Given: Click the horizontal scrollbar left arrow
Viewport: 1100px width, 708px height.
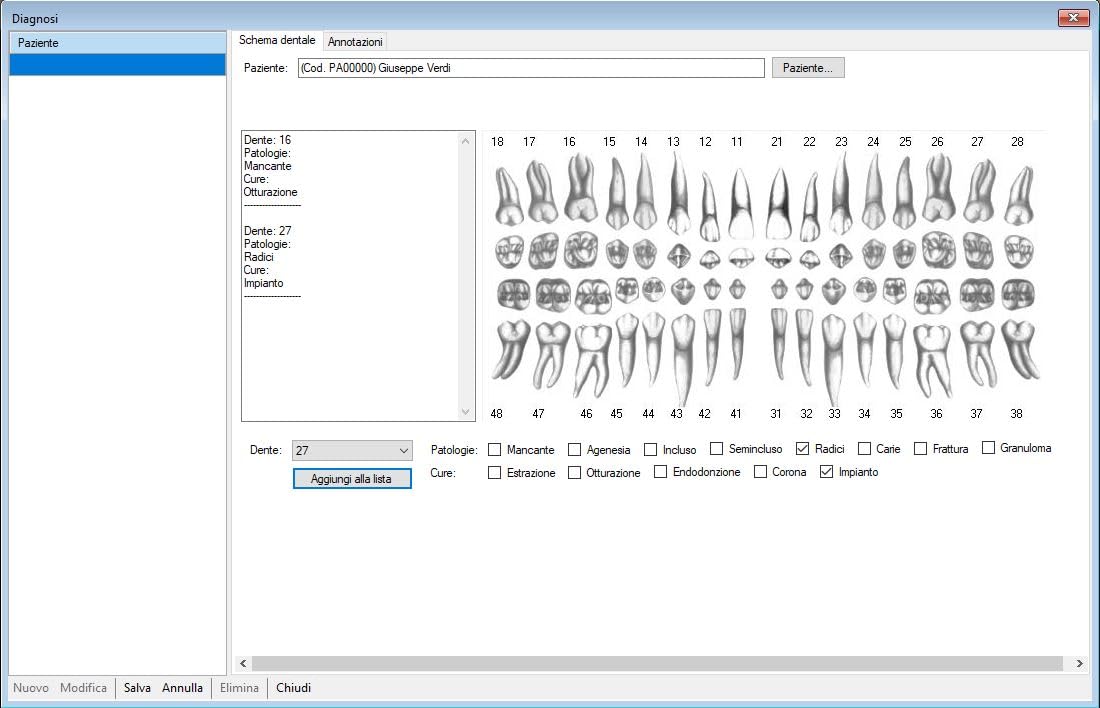Looking at the screenshot, I should click(243, 663).
